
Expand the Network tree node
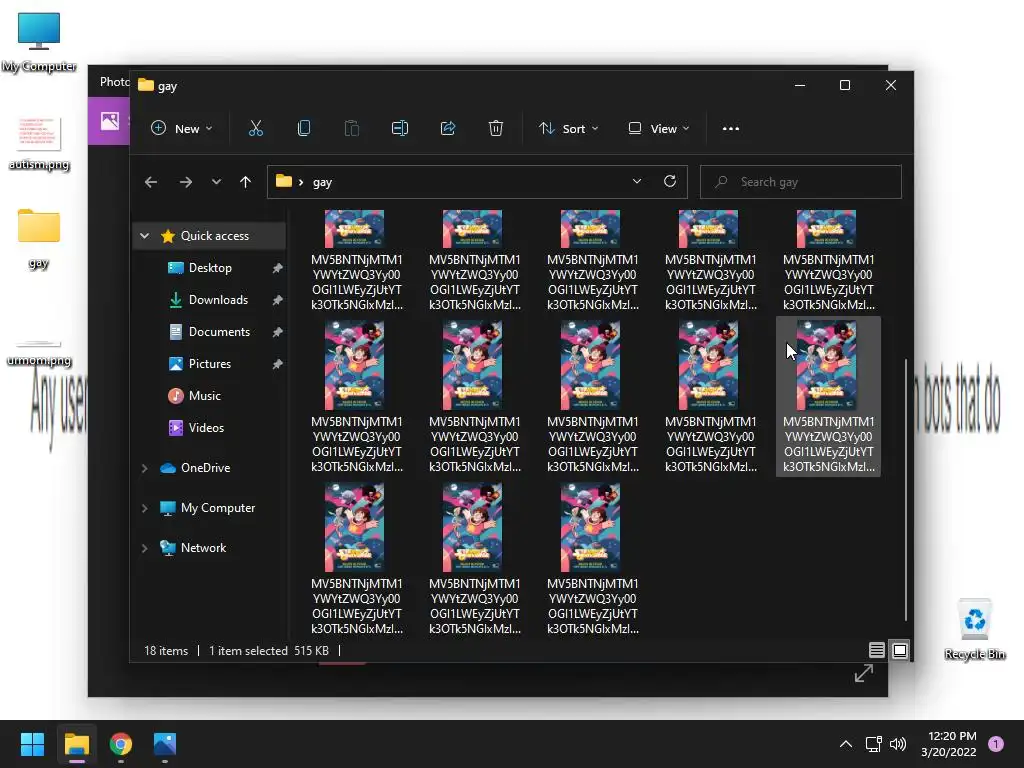click(x=145, y=548)
